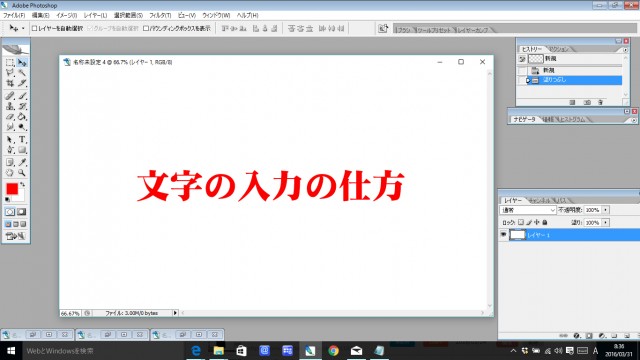Screen dimensions: 640x360
Task: Enable auto-select layer checkbox
Action: point(34,28)
